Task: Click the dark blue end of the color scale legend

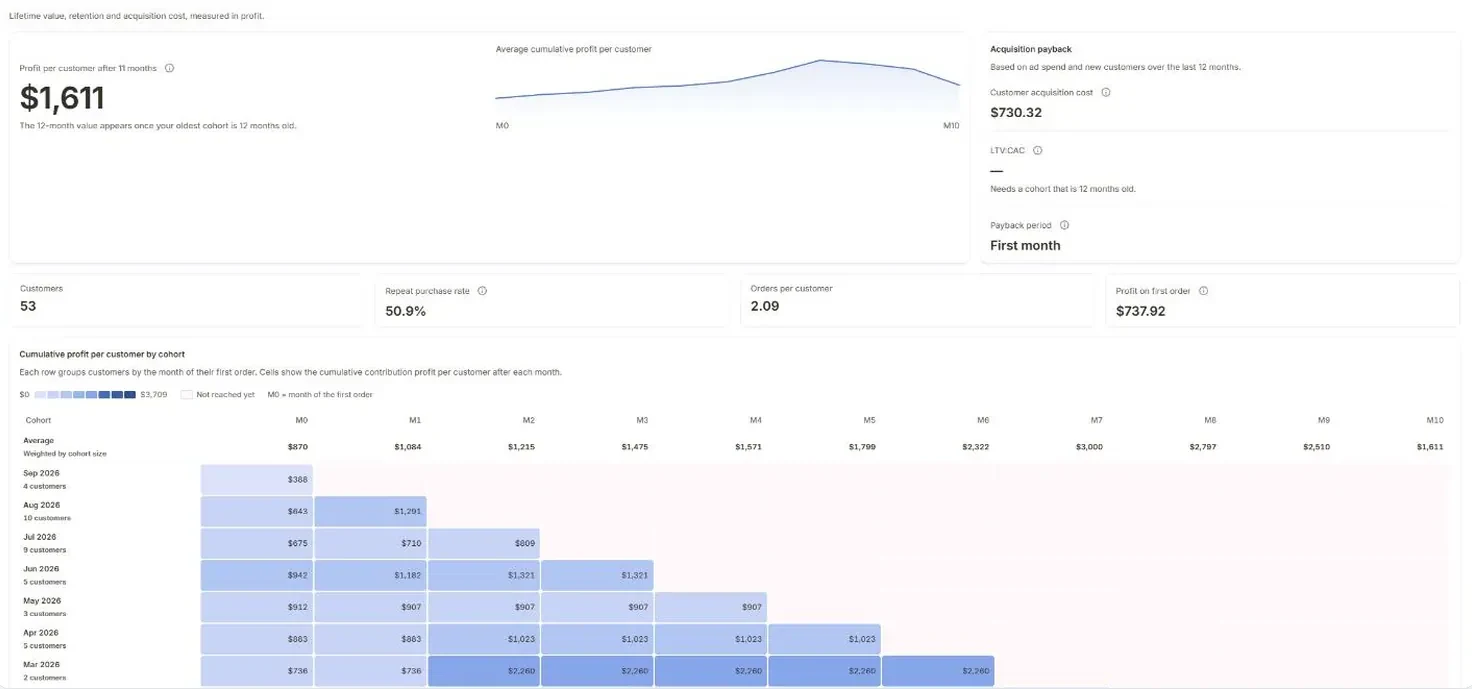Action: click(130, 395)
